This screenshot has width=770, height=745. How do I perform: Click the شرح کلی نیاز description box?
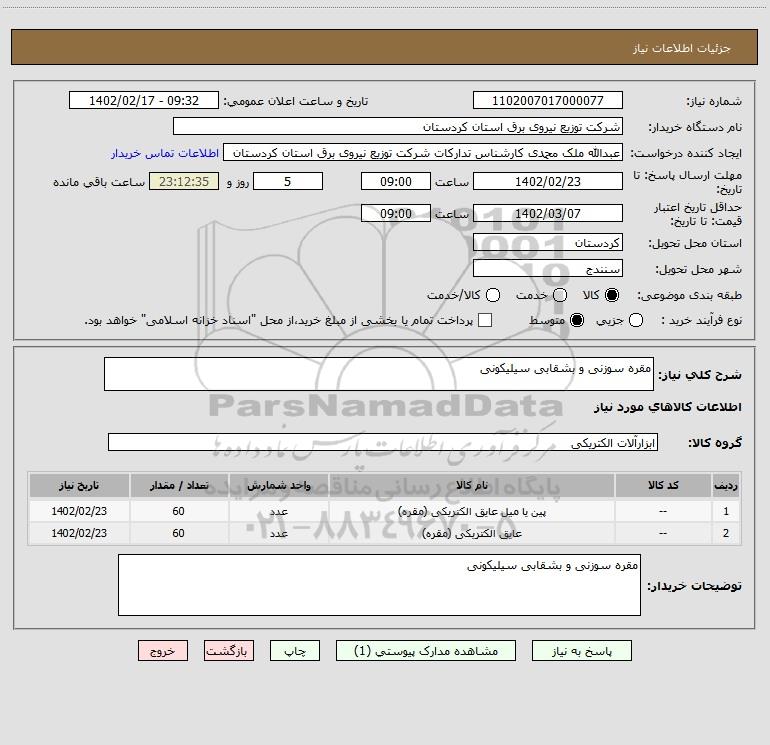click(x=379, y=374)
